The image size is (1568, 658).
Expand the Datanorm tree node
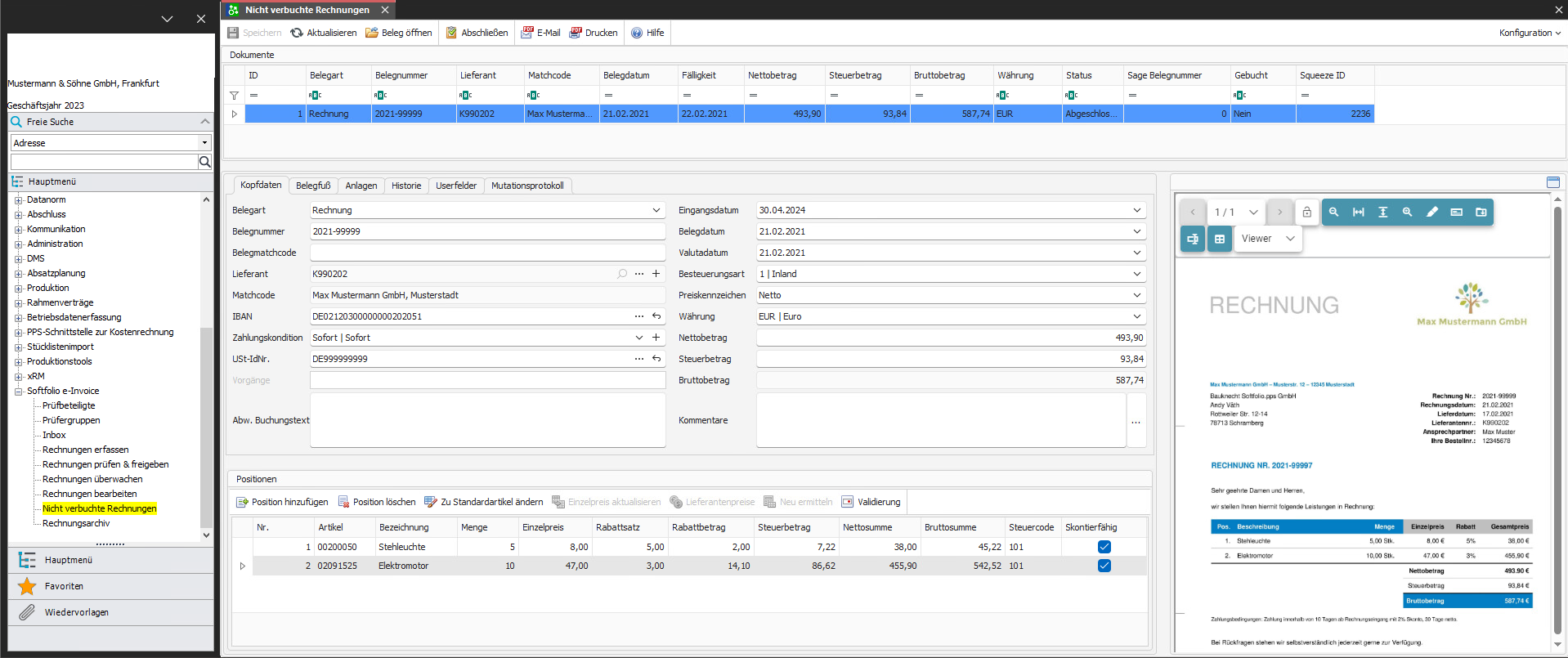(x=19, y=200)
